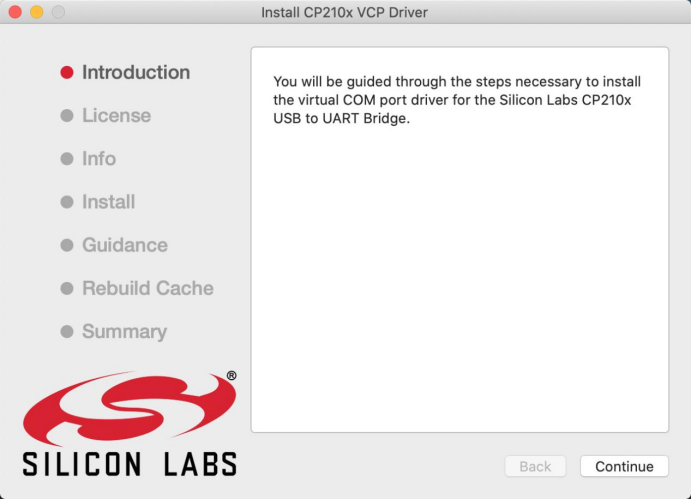Screen dimensions: 692x499
Task: Click the SILICON LABS wordmark text
Action: (130, 464)
